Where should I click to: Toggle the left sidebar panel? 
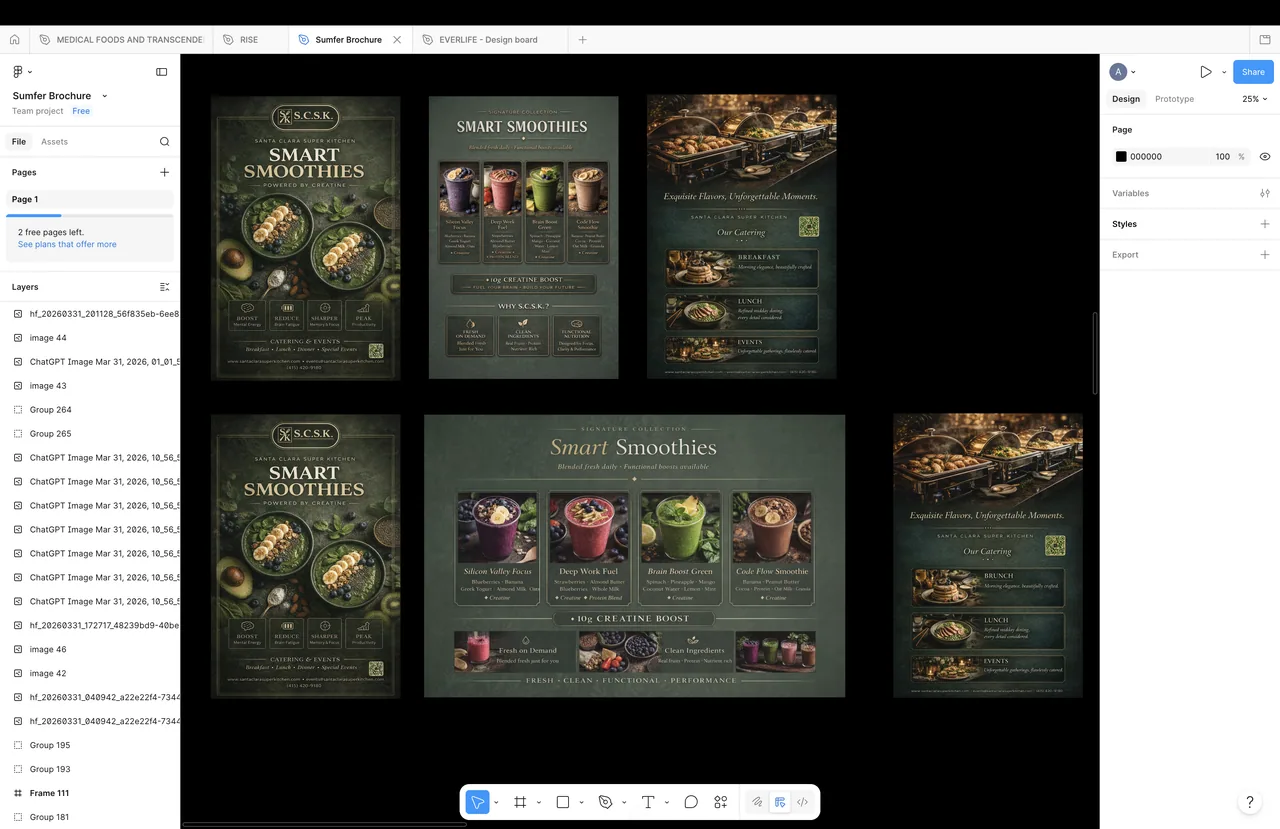pos(162,72)
